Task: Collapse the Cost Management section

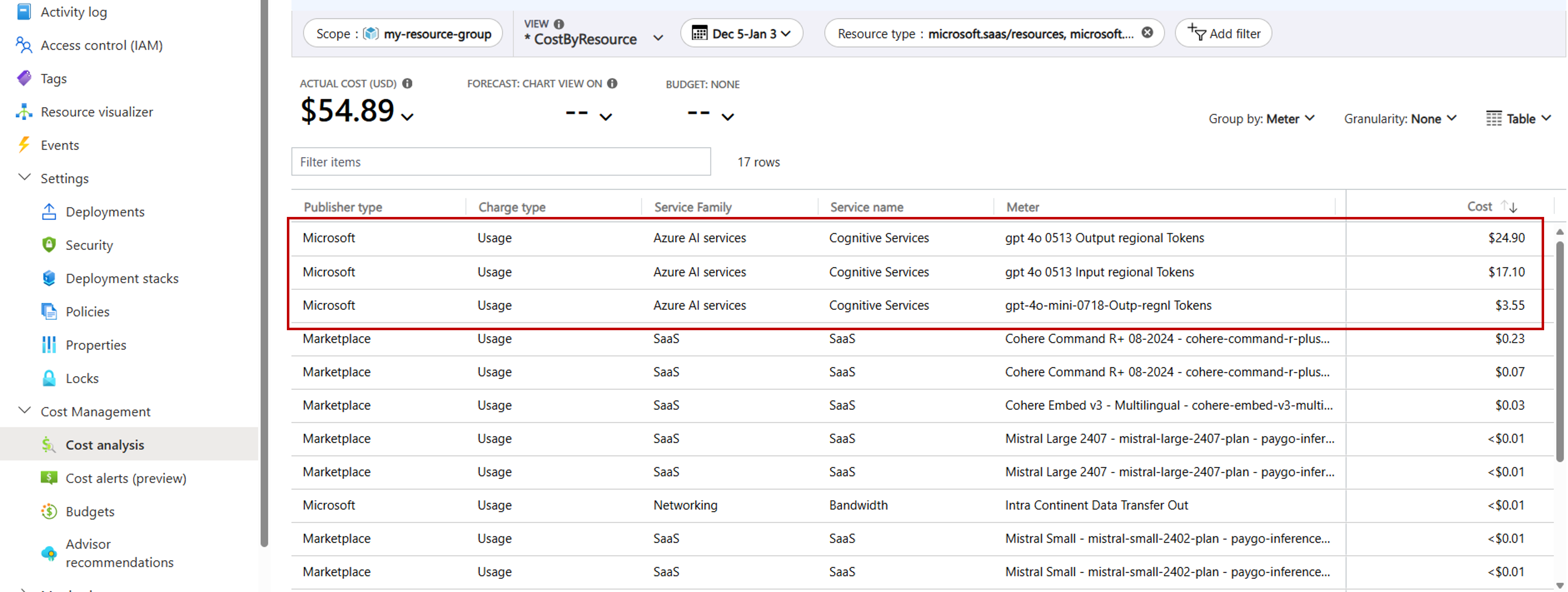Action: [24, 411]
